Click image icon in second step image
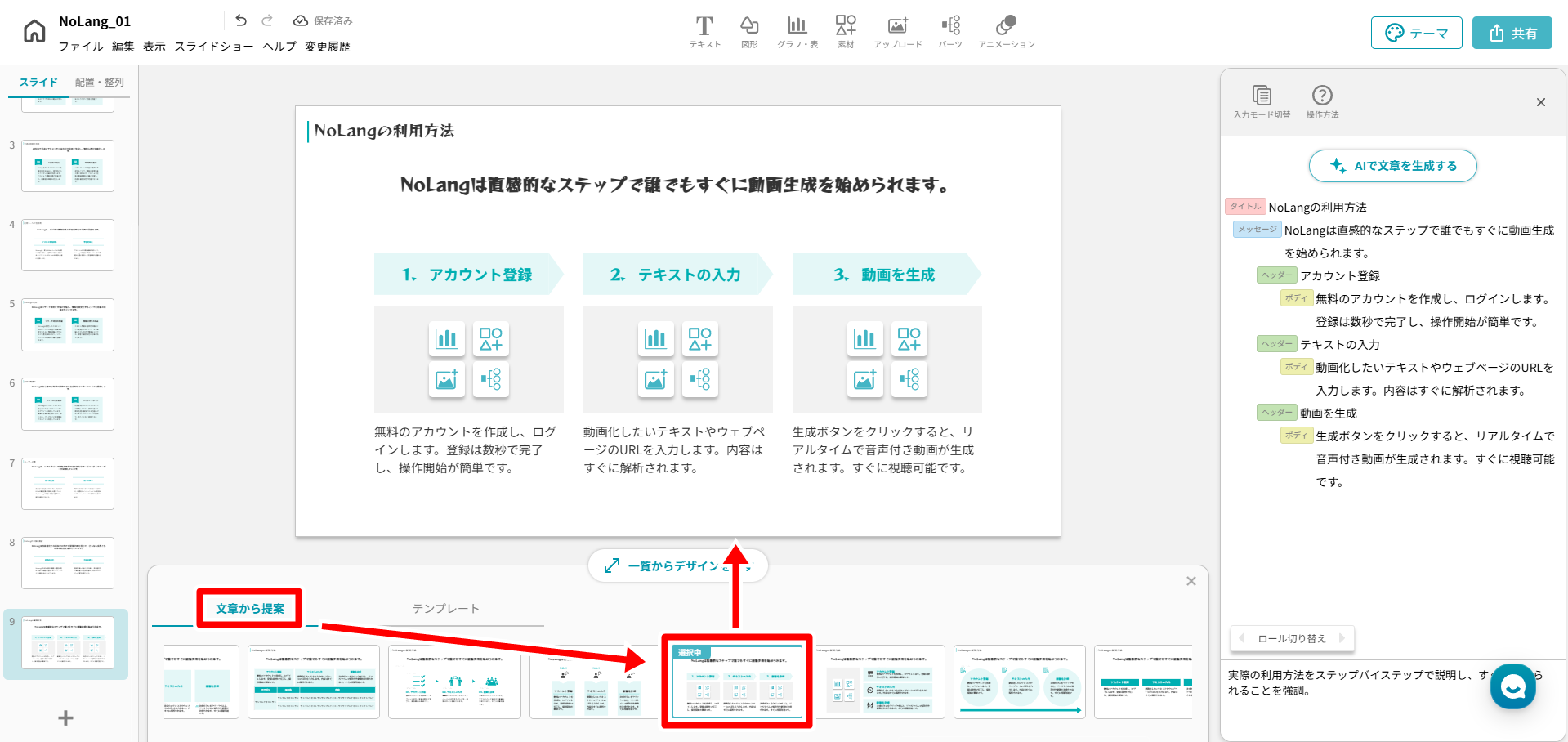The image size is (1568, 742). click(x=656, y=379)
